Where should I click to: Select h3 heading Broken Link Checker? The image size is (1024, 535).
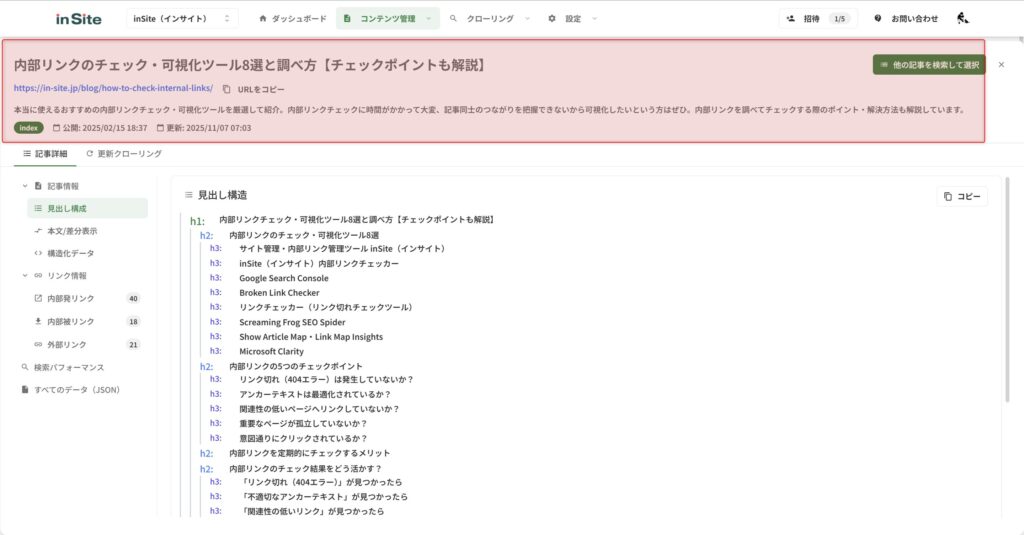tap(279, 293)
